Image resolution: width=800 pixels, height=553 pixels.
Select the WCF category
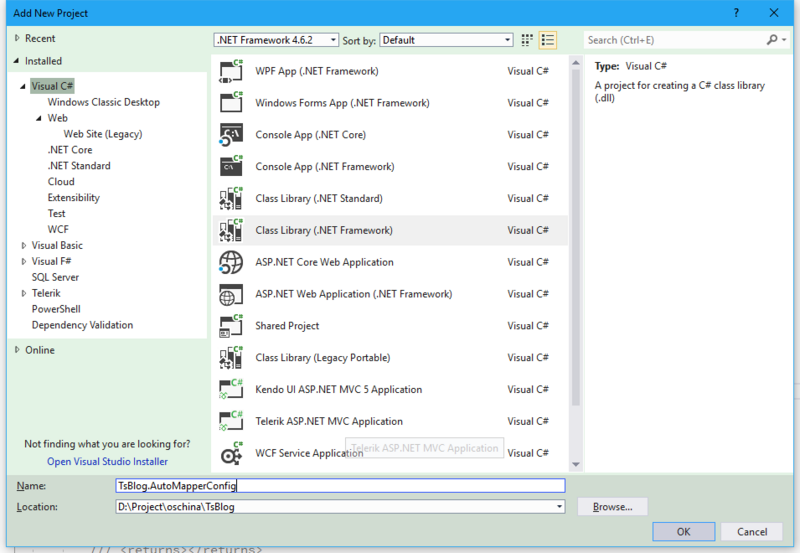tap(58, 230)
